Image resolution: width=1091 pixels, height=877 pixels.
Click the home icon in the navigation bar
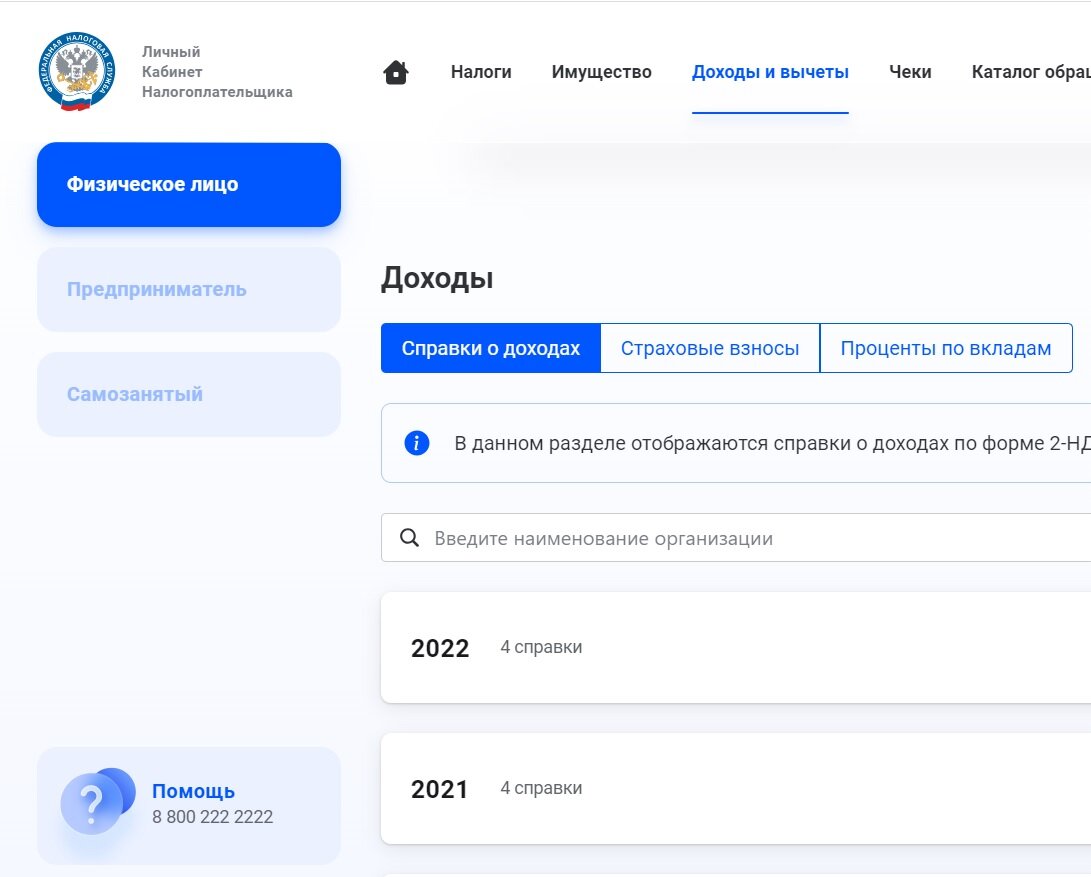pyautogui.click(x=395, y=72)
